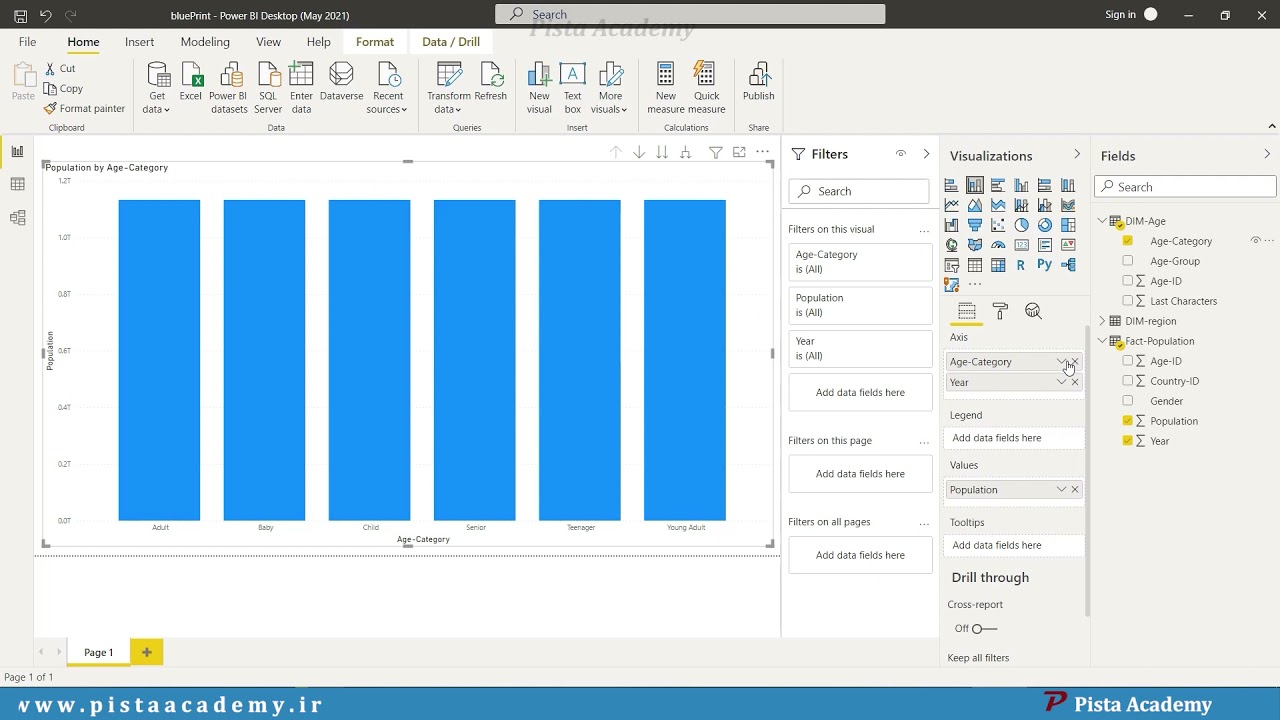Check the Last Characters field
1280x720 pixels.
pyautogui.click(x=1128, y=301)
